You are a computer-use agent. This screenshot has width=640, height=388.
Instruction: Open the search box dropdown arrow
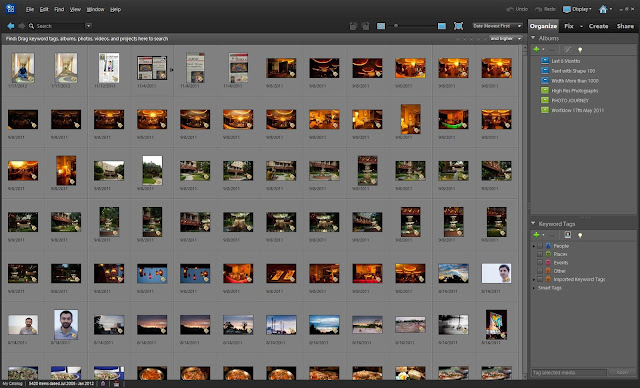click(88, 26)
